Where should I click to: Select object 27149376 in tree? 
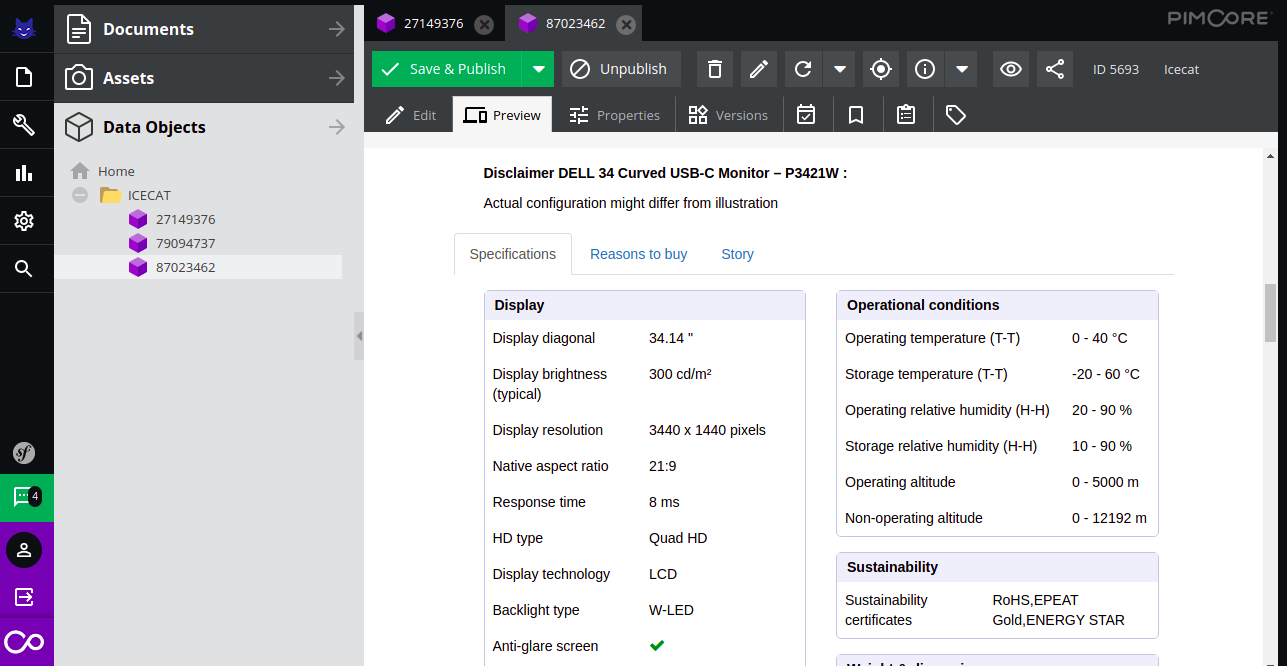[185, 219]
